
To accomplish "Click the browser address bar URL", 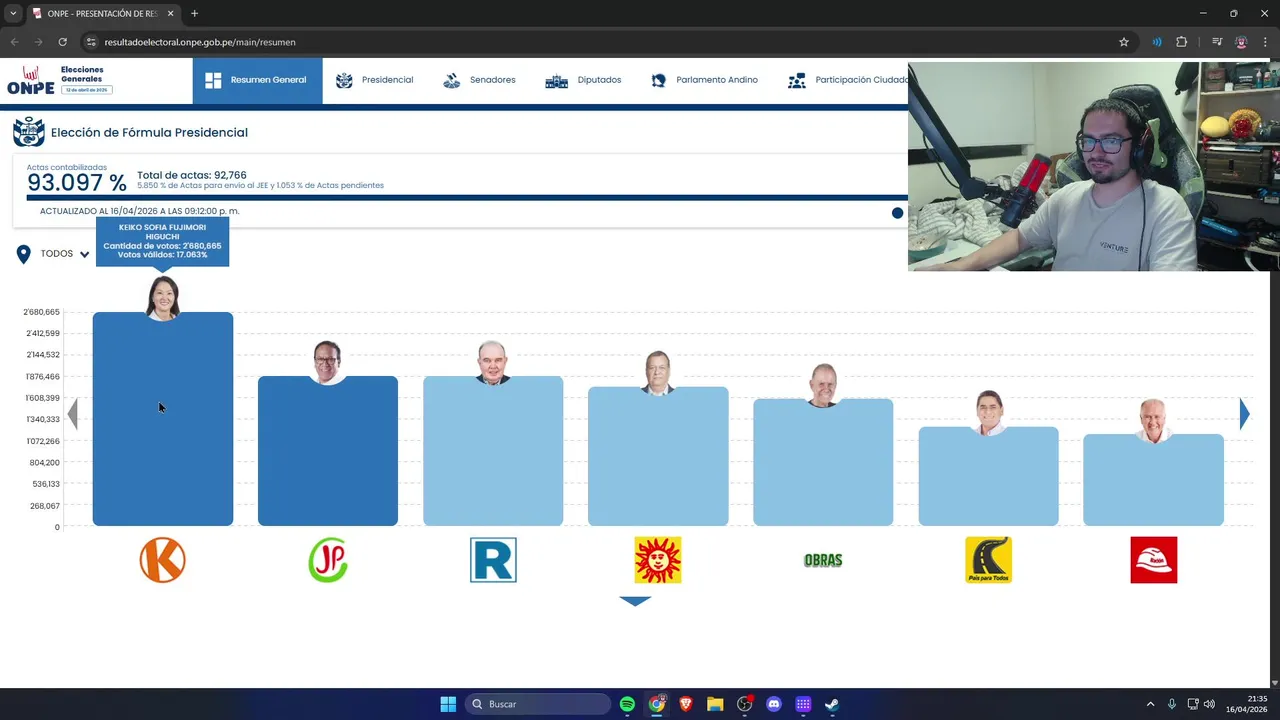I will pos(200,42).
